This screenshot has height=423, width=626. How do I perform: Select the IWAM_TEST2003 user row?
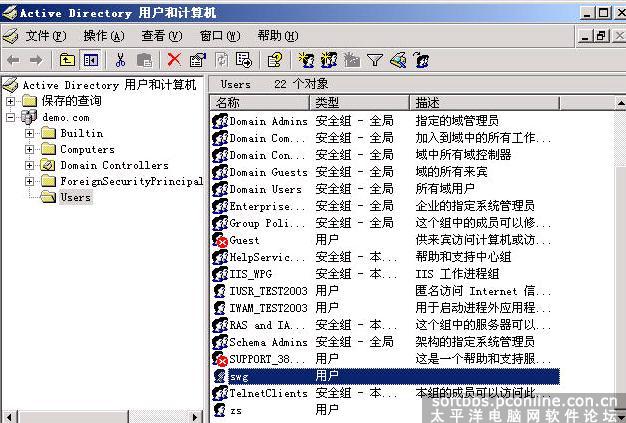click(x=385, y=308)
